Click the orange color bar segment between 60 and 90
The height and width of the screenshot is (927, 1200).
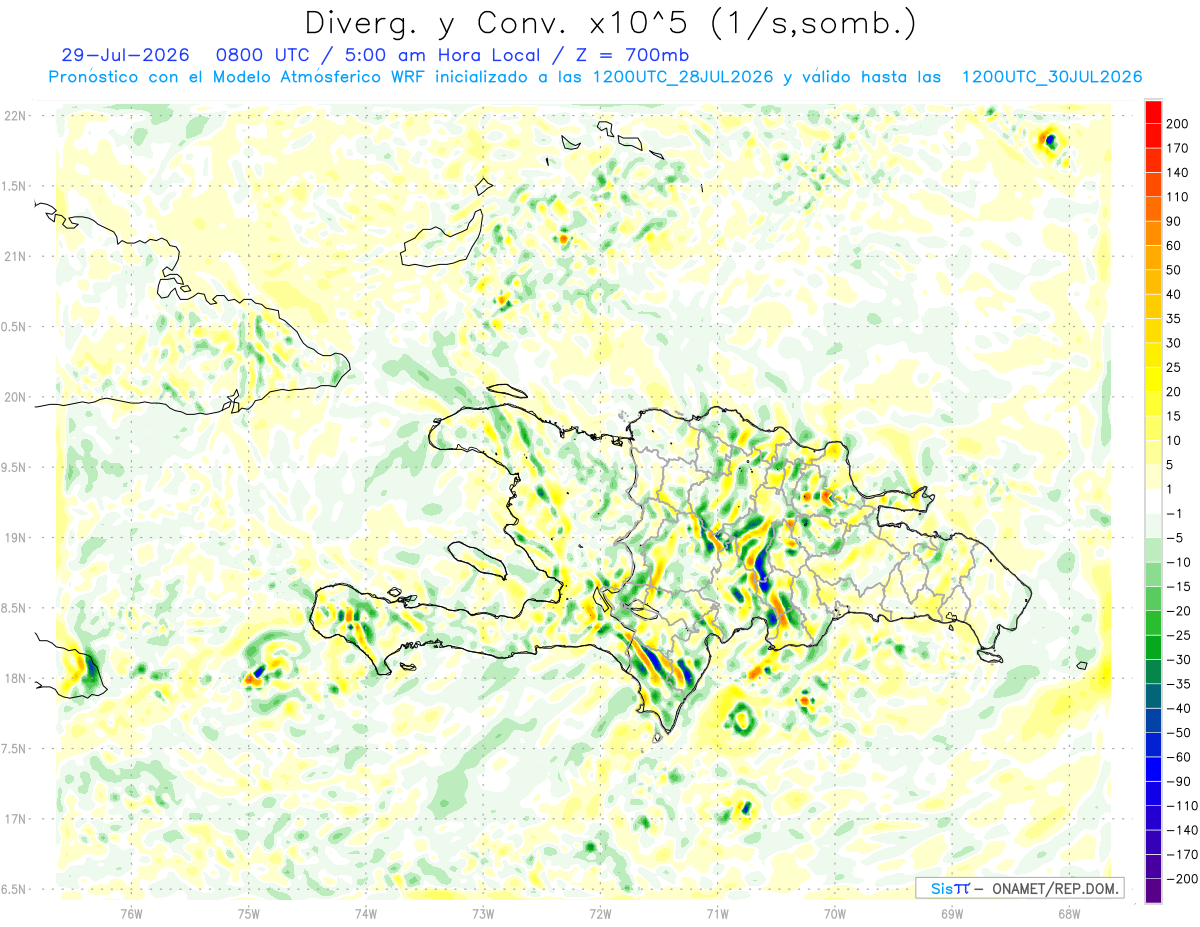pos(1153,233)
